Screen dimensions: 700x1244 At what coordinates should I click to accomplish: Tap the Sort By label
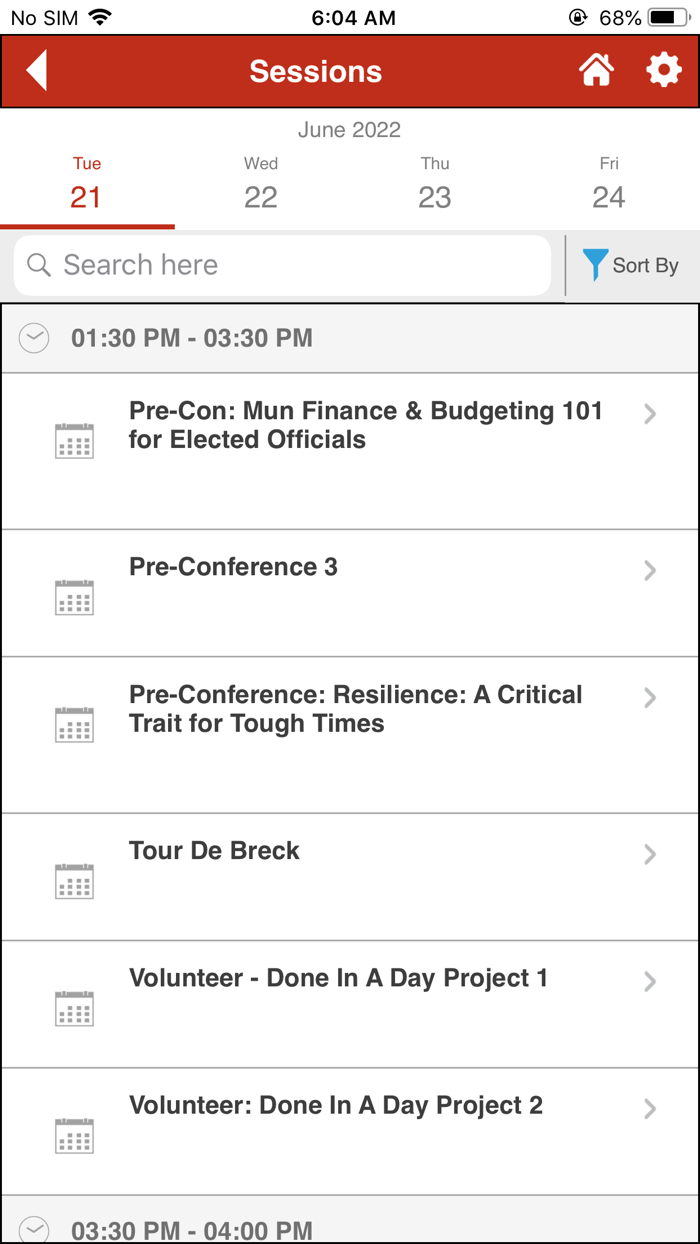click(647, 265)
